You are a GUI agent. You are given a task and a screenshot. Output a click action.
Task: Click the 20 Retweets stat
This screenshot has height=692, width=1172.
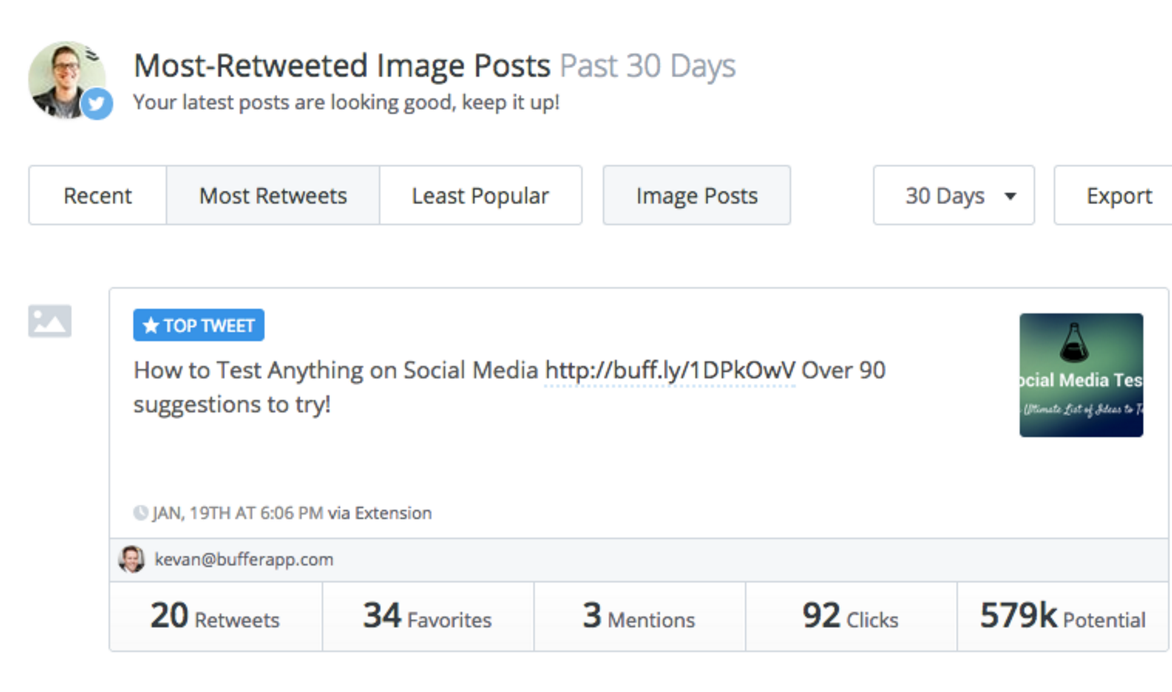(x=216, y=617)
